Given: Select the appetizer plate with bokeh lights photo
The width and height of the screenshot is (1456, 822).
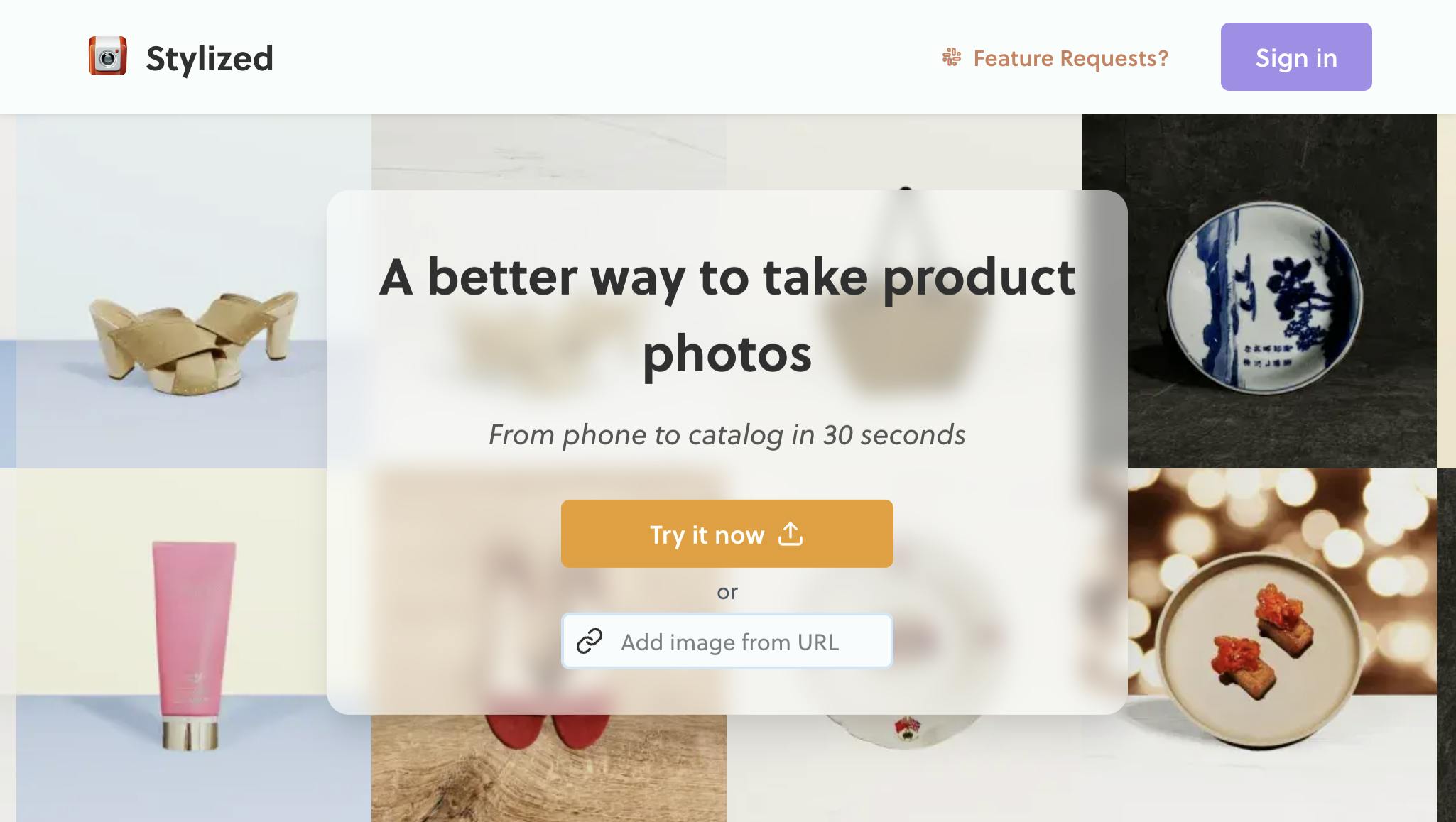Looking at the screenshot, I should point(1282,645).
